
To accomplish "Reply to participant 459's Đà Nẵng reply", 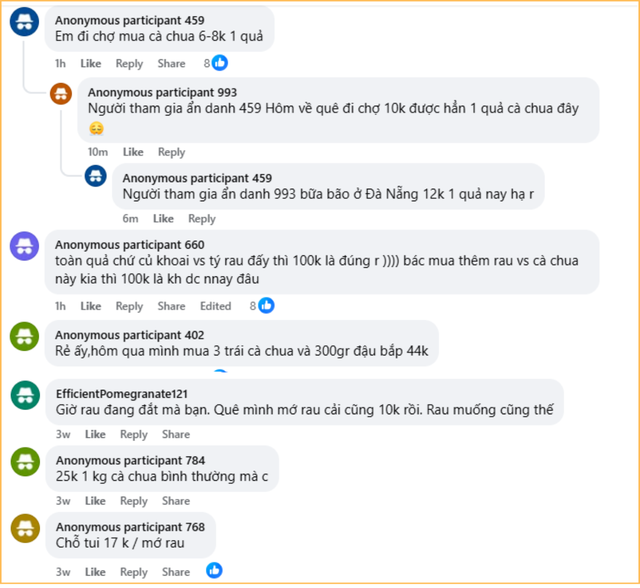I will (x=201, y=219).
